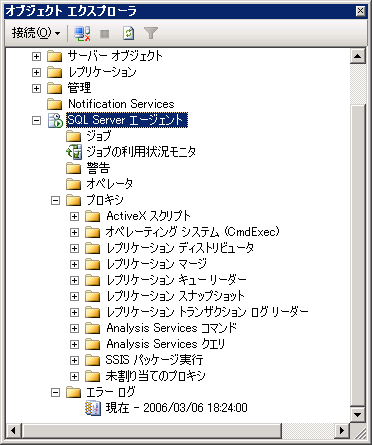Click the vertical scrollbar down arrow

358,415
